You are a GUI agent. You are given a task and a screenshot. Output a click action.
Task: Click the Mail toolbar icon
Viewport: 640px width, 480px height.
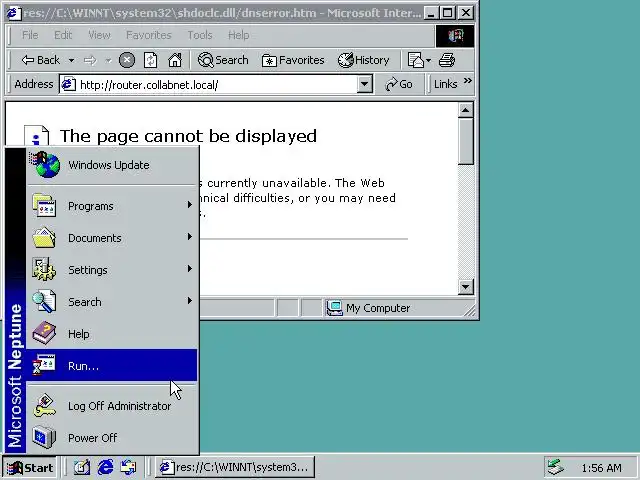pos(416,60)
